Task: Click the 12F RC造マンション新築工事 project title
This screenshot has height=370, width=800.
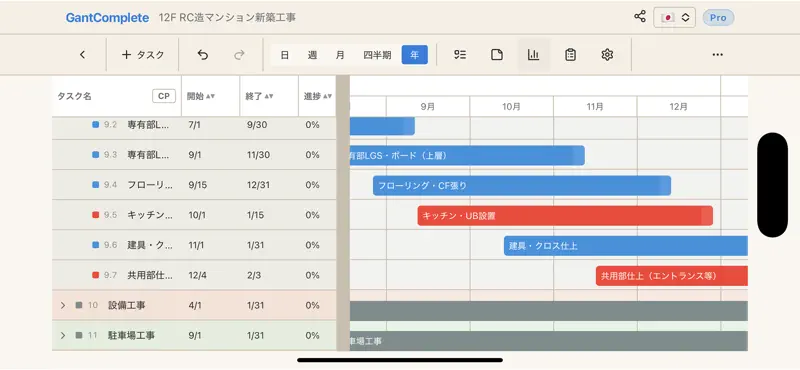Action: tap(227, 18)
